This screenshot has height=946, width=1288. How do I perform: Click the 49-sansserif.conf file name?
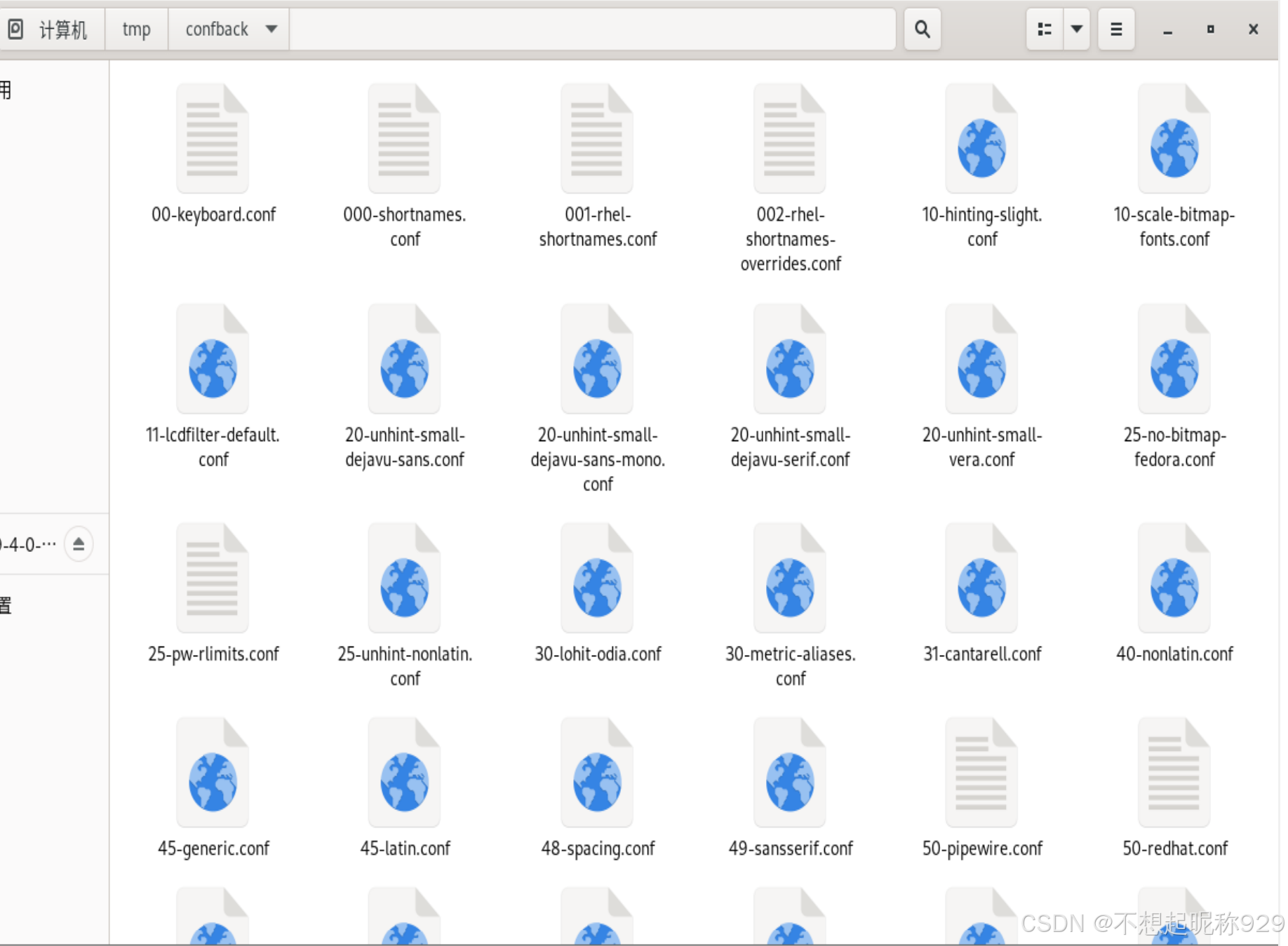coord(791,849)
